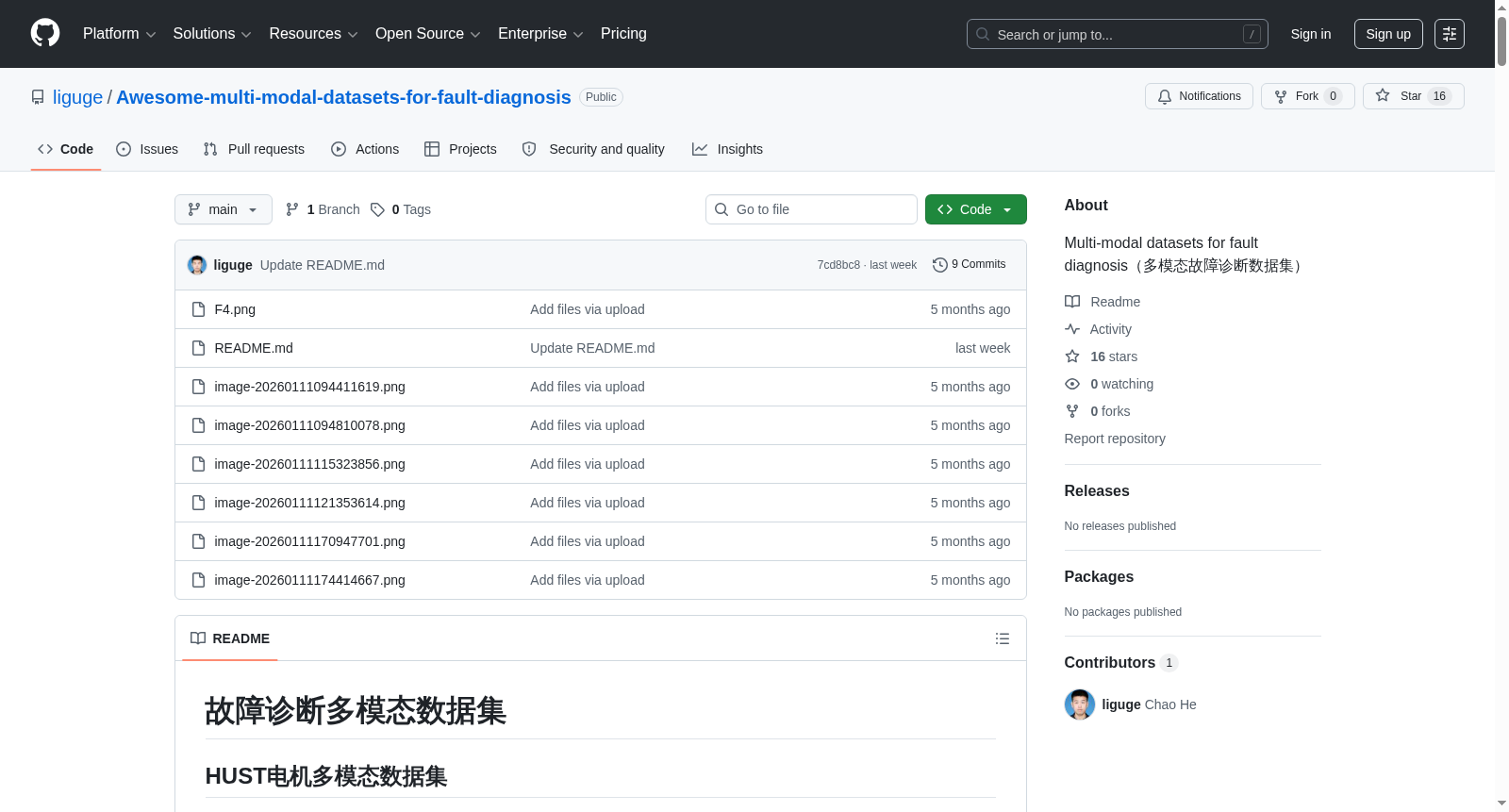Screen dimensions: 1509x812
Task: Open the Insights tab
Action: [x=727, y=149]
